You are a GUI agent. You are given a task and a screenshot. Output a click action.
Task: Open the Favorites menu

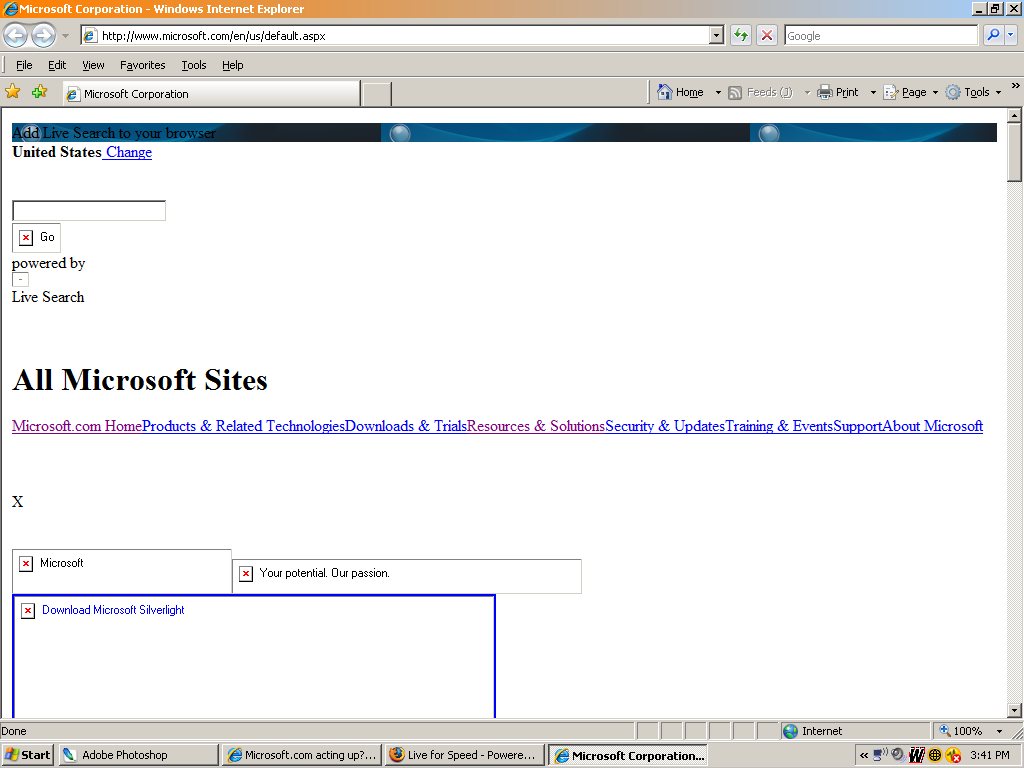click(x=142, y=65)
